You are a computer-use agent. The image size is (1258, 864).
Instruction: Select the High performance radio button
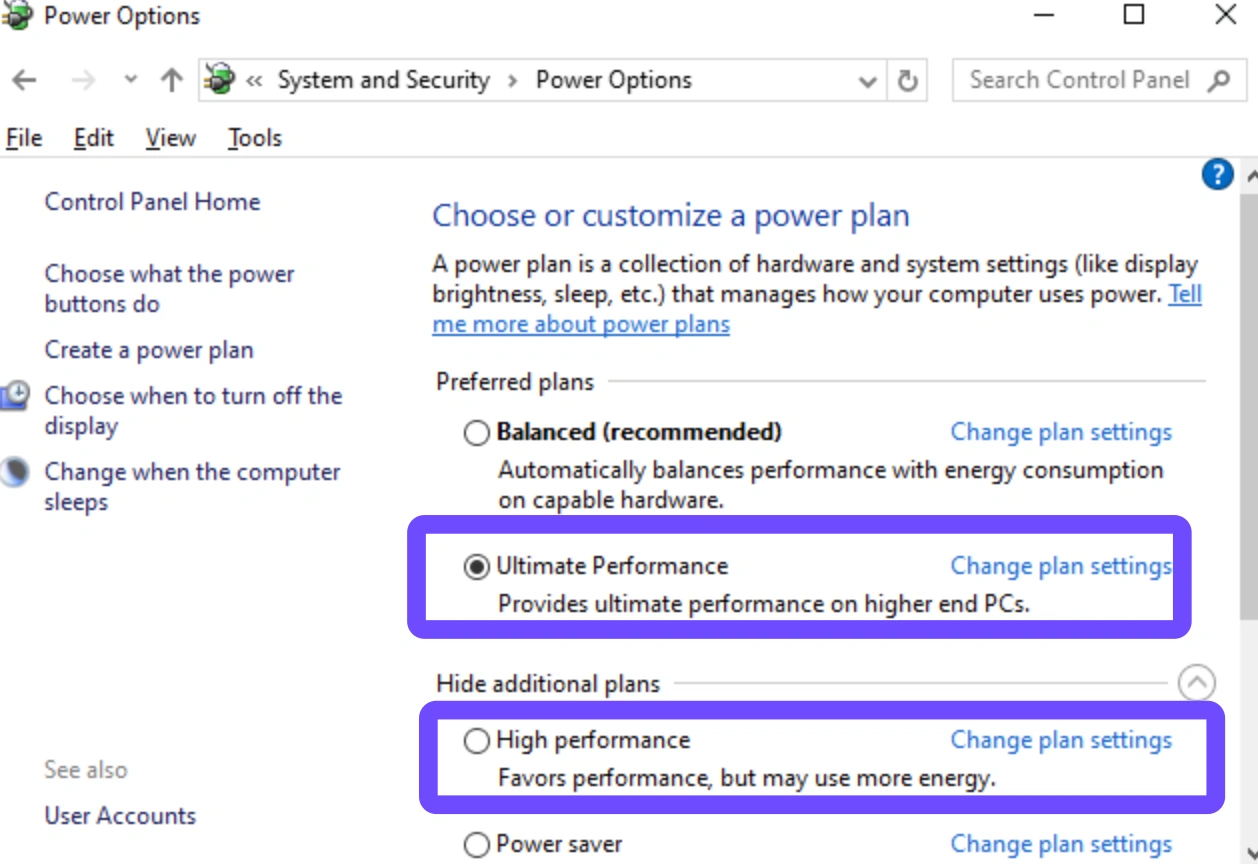pyautogui.click(x=476, y=741)
